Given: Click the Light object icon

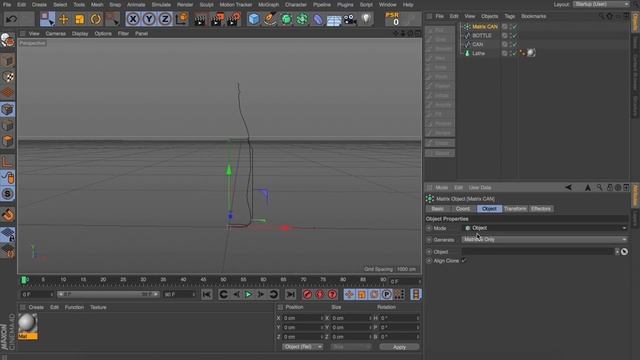Looking at the screenshot, I should [366, 19].
